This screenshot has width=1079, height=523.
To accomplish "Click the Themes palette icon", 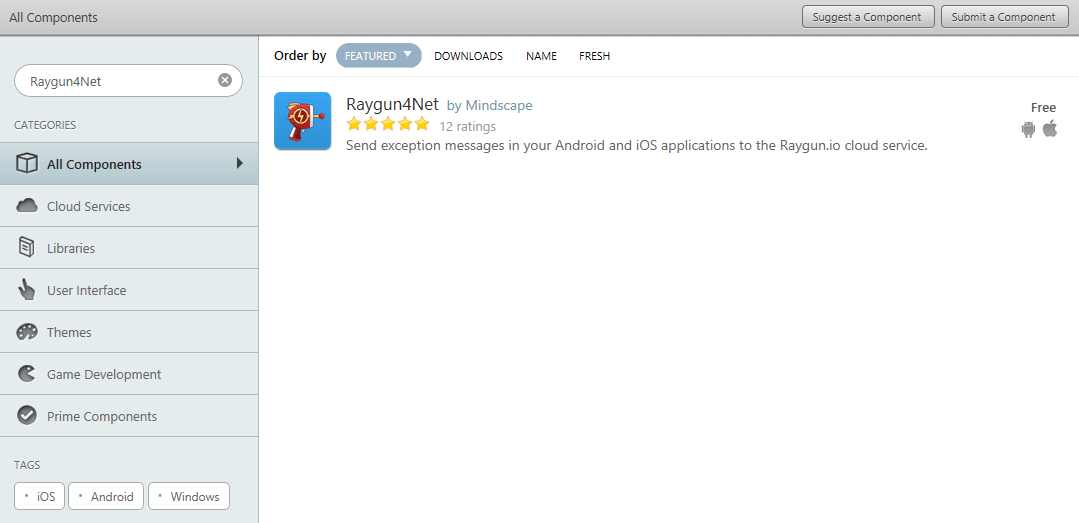I will click(x=26, y=332).
